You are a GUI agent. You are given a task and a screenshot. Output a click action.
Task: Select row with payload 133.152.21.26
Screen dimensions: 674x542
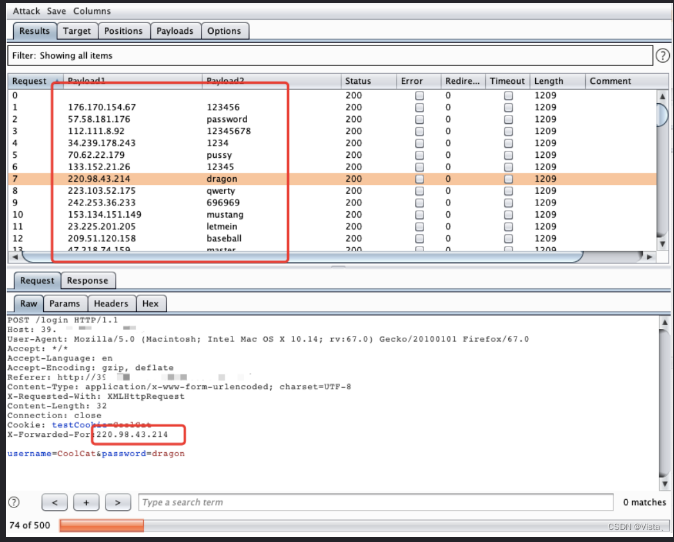point(332,167)
